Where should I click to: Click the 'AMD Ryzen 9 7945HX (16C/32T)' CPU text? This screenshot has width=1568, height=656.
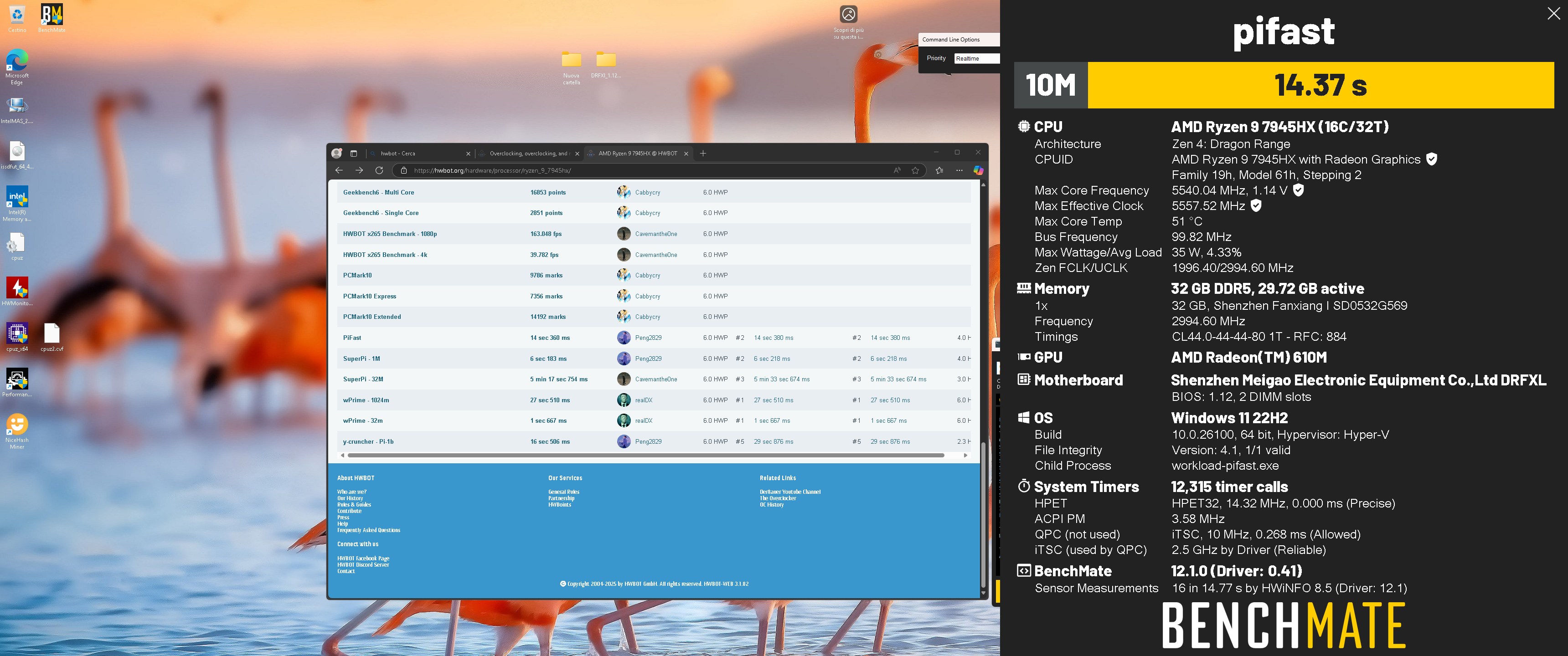point(1280,127)
